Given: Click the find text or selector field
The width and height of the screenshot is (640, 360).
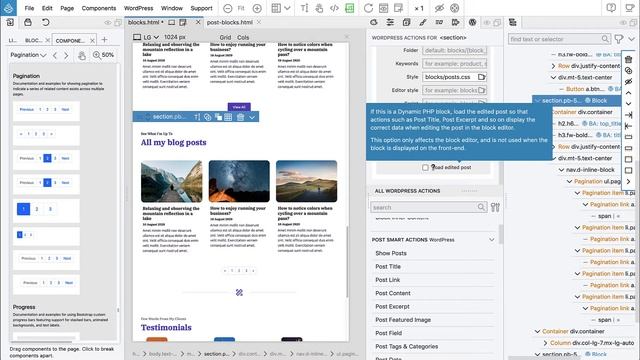Looking at the screenshot, I should click(559, 39).
